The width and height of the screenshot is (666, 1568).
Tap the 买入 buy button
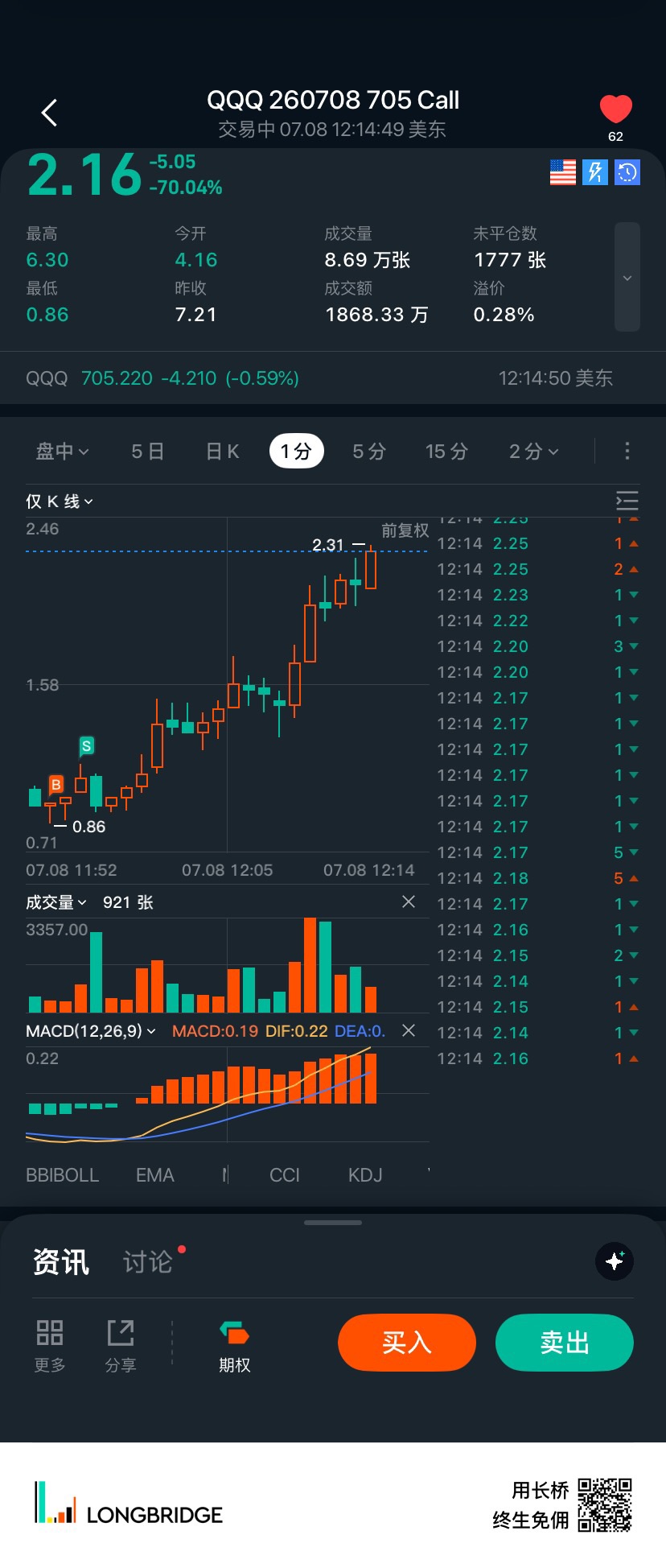pos(407,1343)
